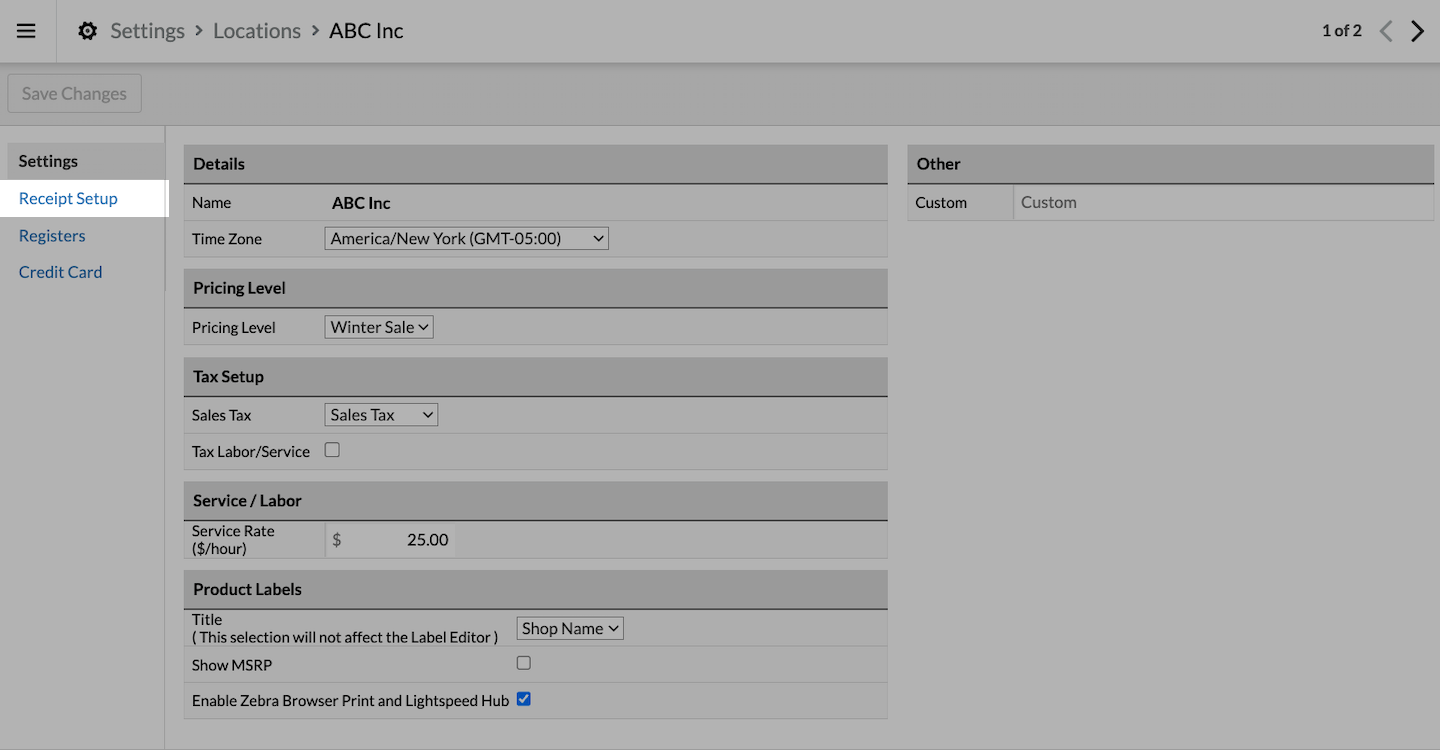Focus the Custom text field
This screenshot has height=750, width=1440.
[x=1222, y=202]
